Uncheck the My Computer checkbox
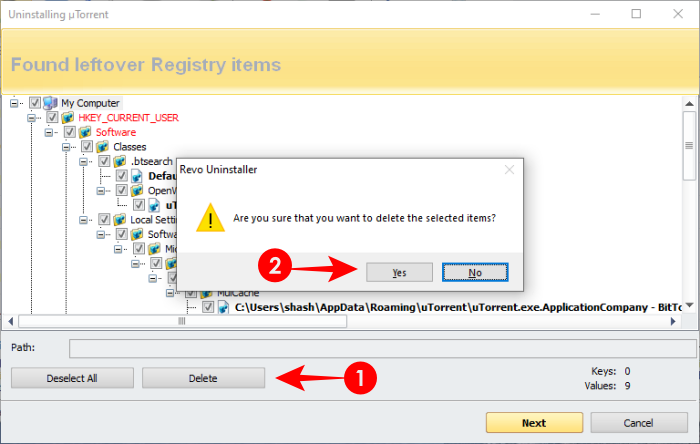Viewport: 700px width, 444px height. (35, 103)
